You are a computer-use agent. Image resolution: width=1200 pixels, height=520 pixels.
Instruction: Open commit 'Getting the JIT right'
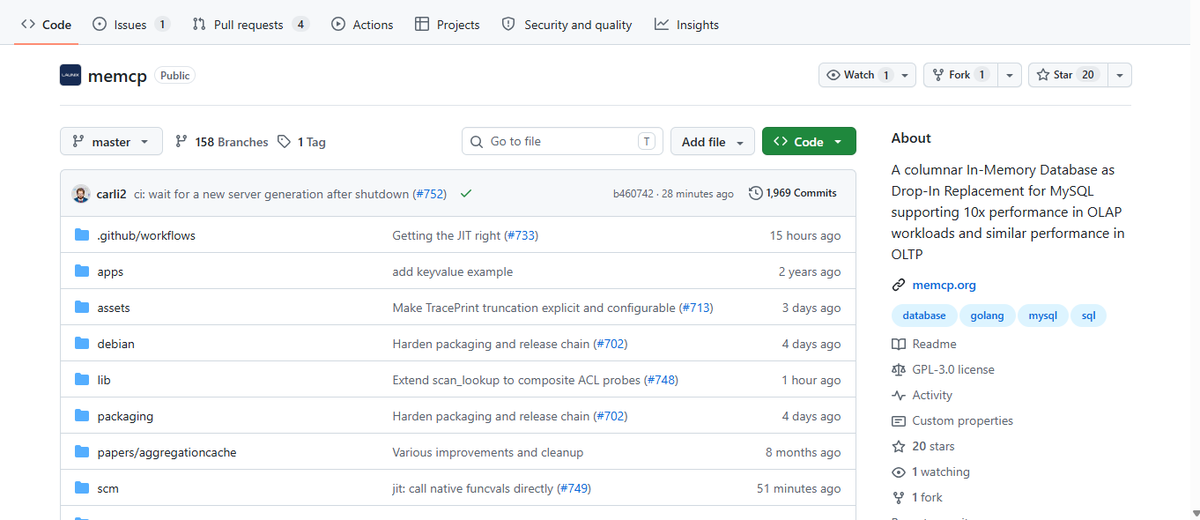coord(446,236)
